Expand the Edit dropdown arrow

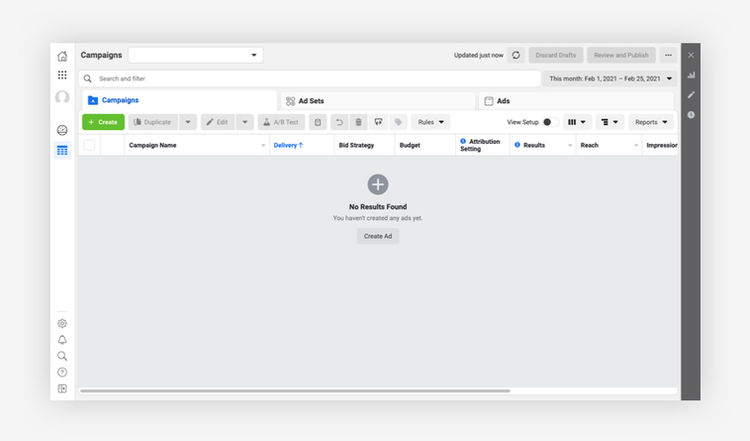click(245, 122)
